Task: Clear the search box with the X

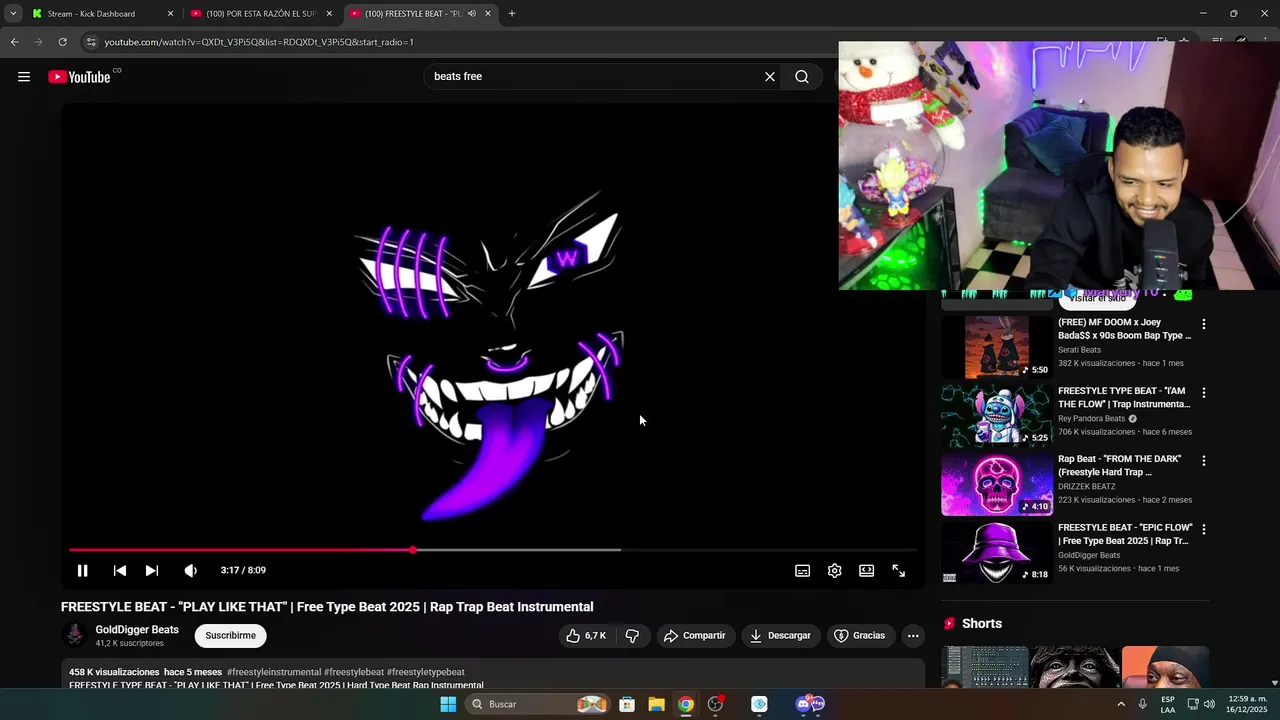Action: point(770,77)
